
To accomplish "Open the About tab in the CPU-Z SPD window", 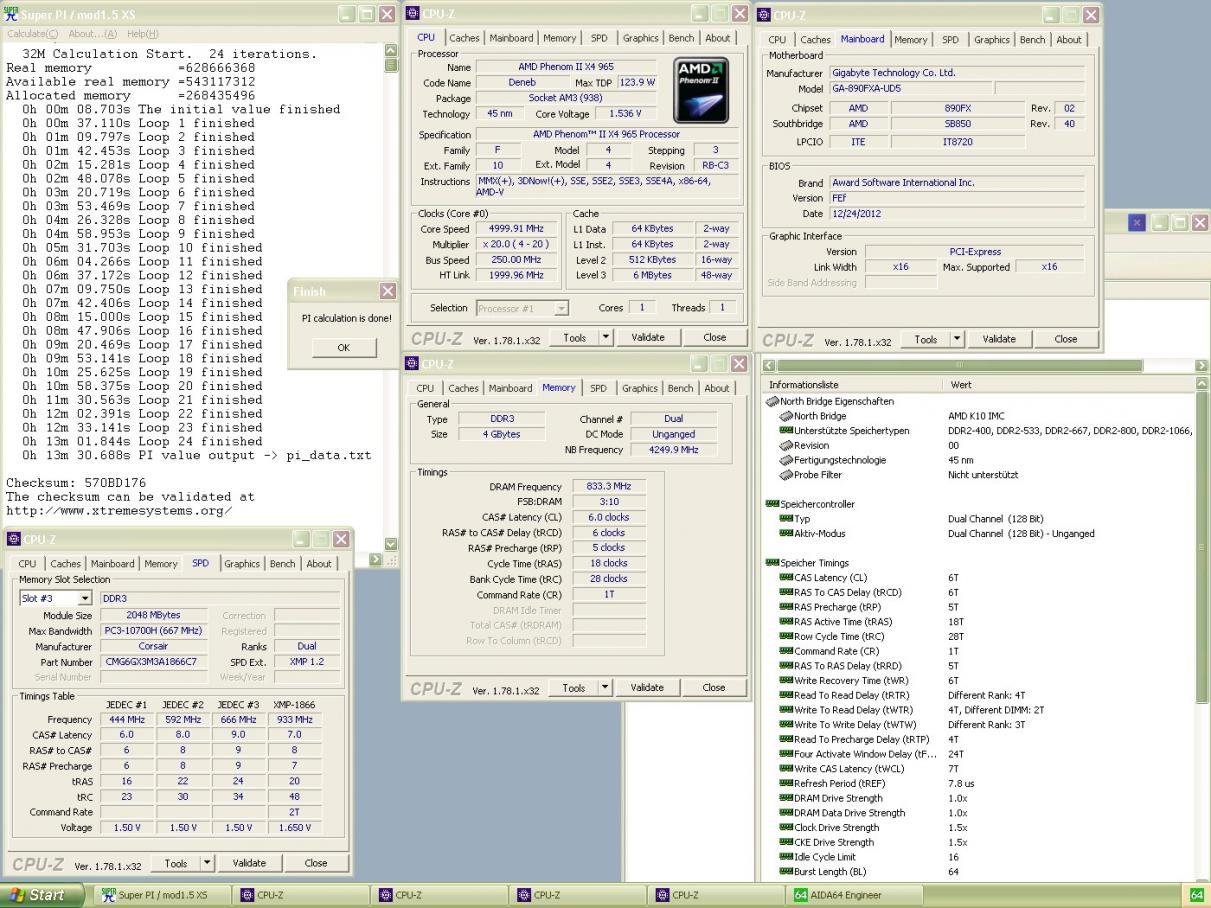I will [318, 564].
